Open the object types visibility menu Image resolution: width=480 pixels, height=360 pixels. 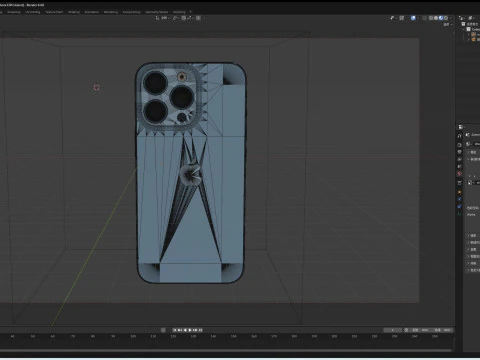click(393, 18)
